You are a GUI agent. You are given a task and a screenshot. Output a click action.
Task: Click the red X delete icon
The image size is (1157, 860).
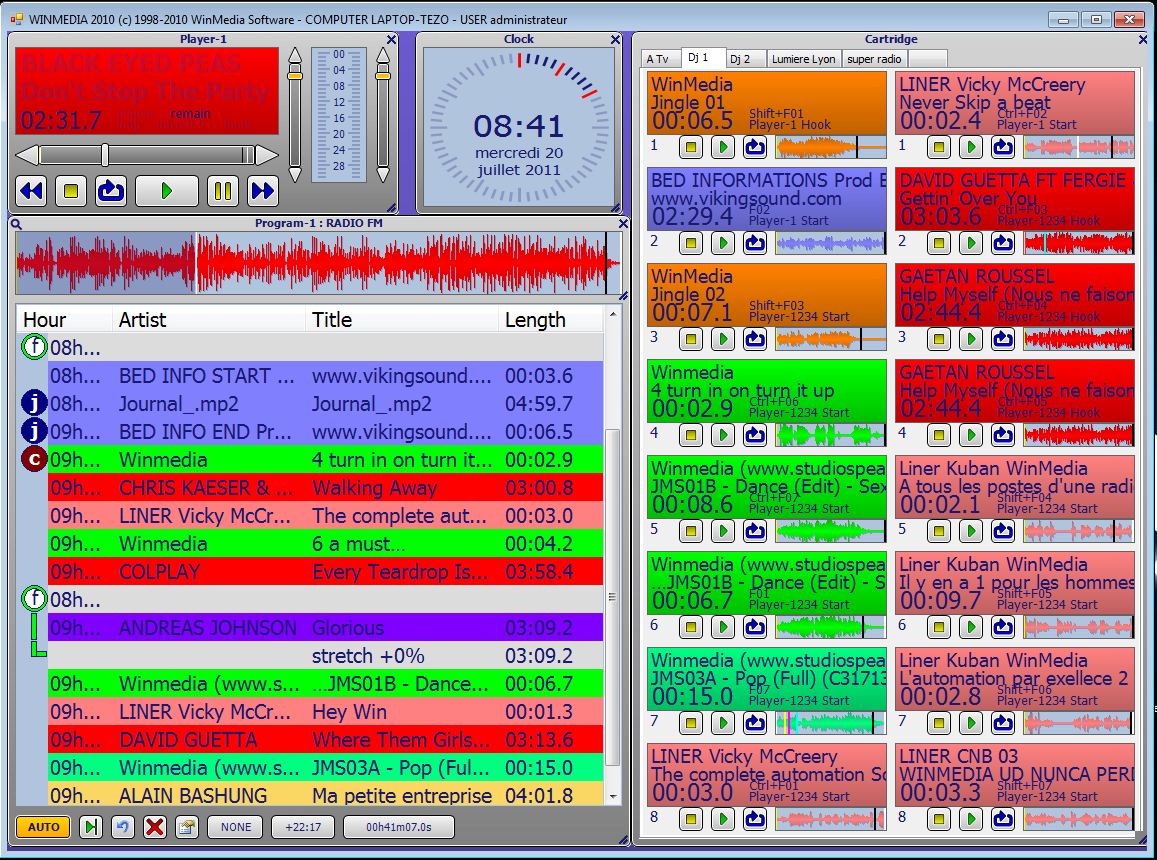[x=155, y=827]
